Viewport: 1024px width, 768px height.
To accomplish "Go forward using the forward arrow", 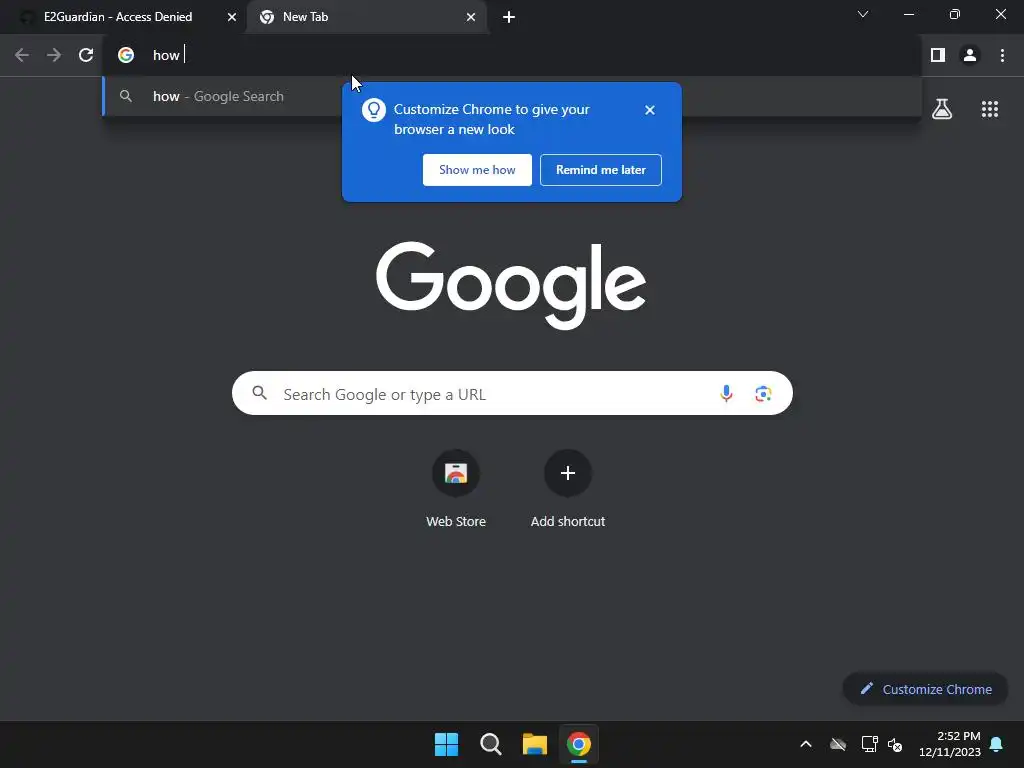I will coord(54,55).
